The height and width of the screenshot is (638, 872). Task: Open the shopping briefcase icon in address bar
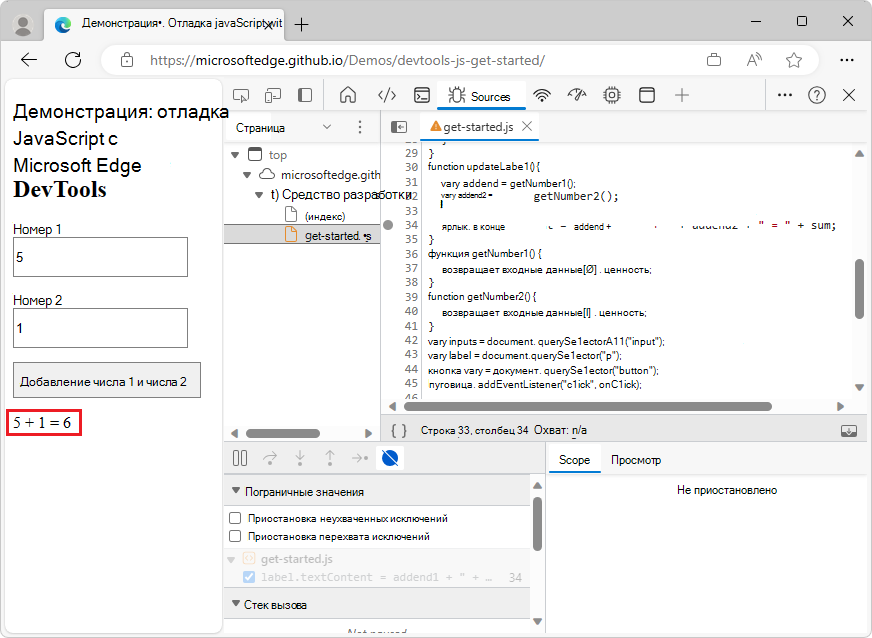pos(714,60)
